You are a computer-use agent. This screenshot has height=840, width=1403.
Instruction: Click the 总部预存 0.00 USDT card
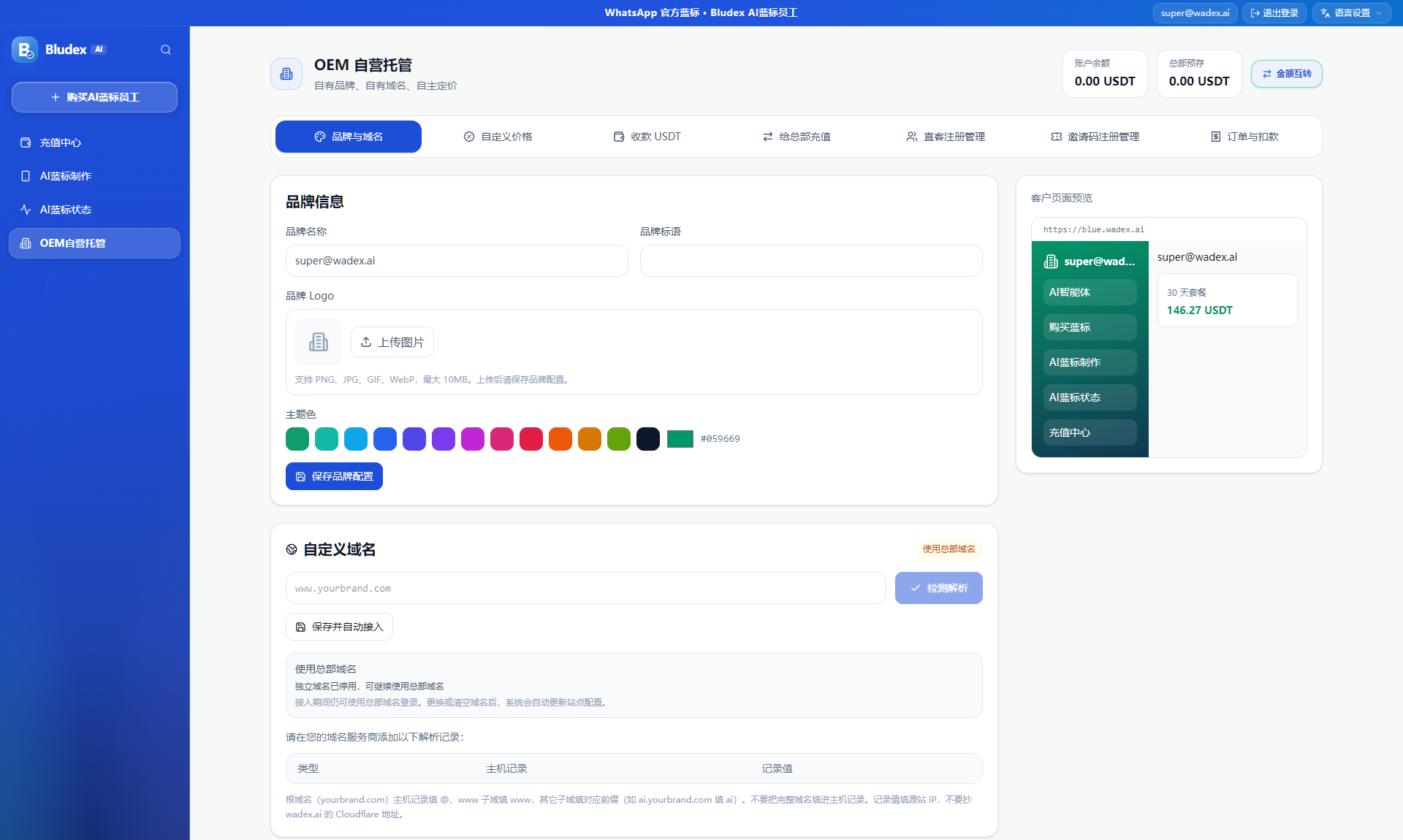click(x=1199, y=74)
